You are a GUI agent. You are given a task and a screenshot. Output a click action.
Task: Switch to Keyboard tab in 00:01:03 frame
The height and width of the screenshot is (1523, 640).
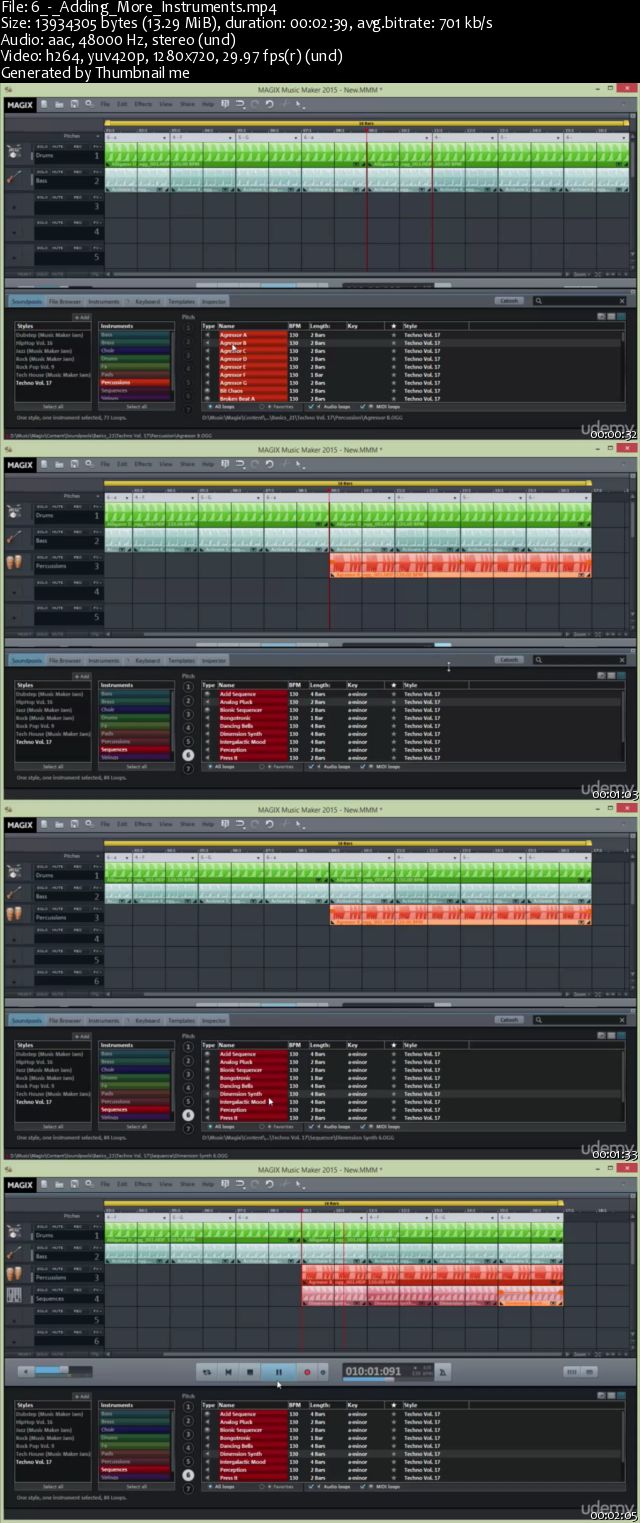(x=148, y=660)
